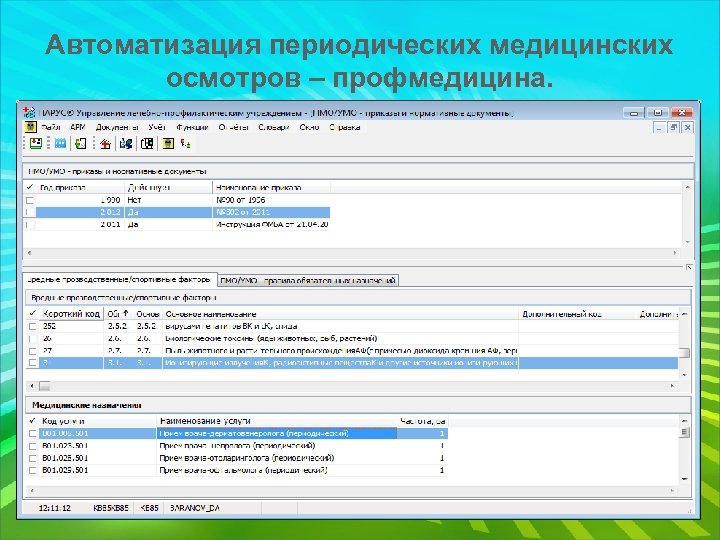
Task: Click the Parus app icon in title bar
Action: coord(29,112)
